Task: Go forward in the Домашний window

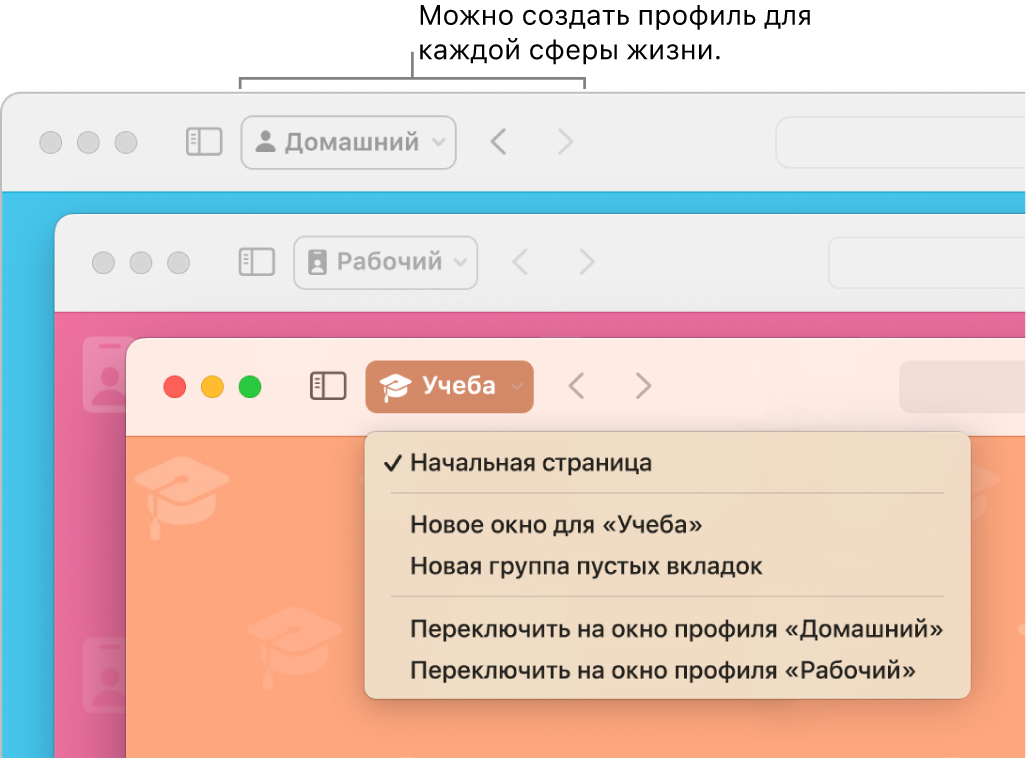Action: coord(565,142)
